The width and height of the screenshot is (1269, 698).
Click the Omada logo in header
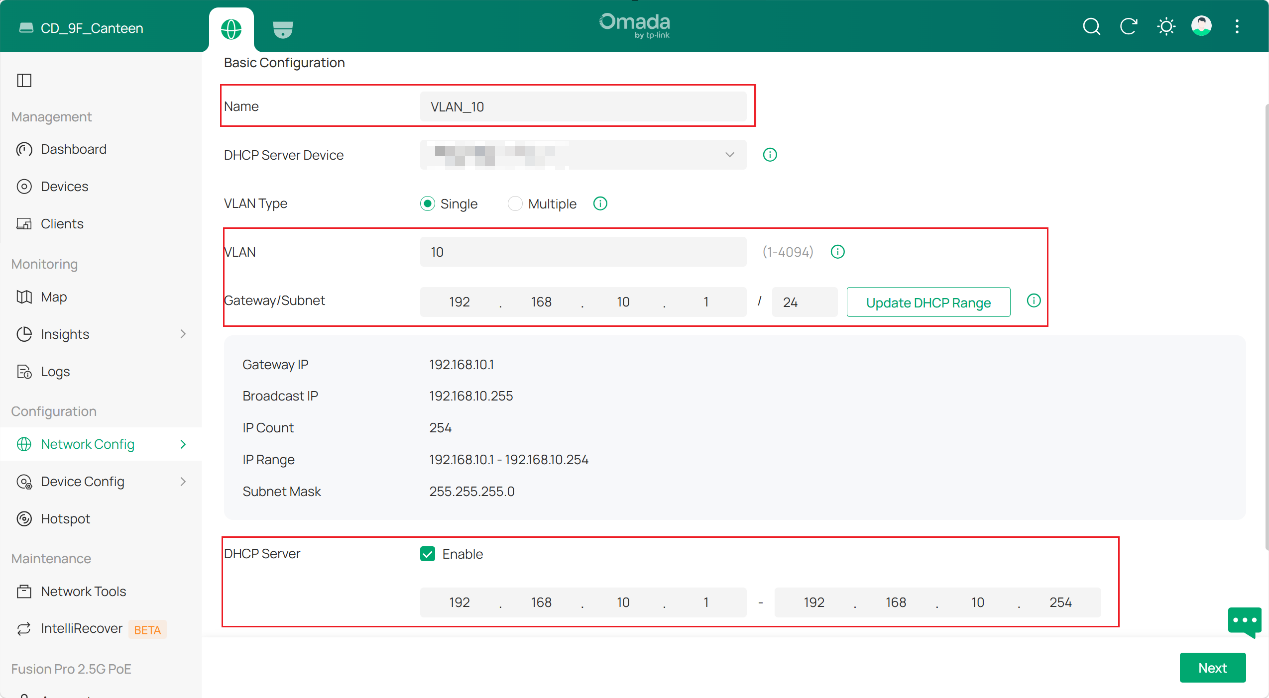pos(634,25)
